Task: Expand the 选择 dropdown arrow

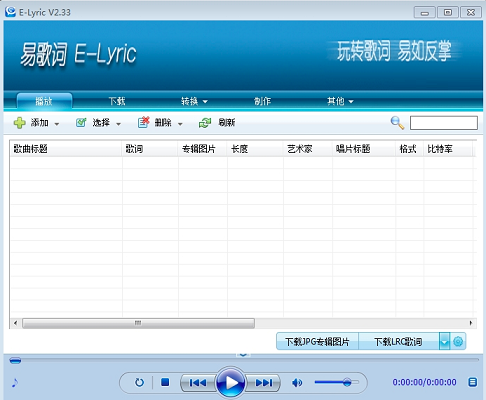Action: pyautogui.click(x=118, y=124)
